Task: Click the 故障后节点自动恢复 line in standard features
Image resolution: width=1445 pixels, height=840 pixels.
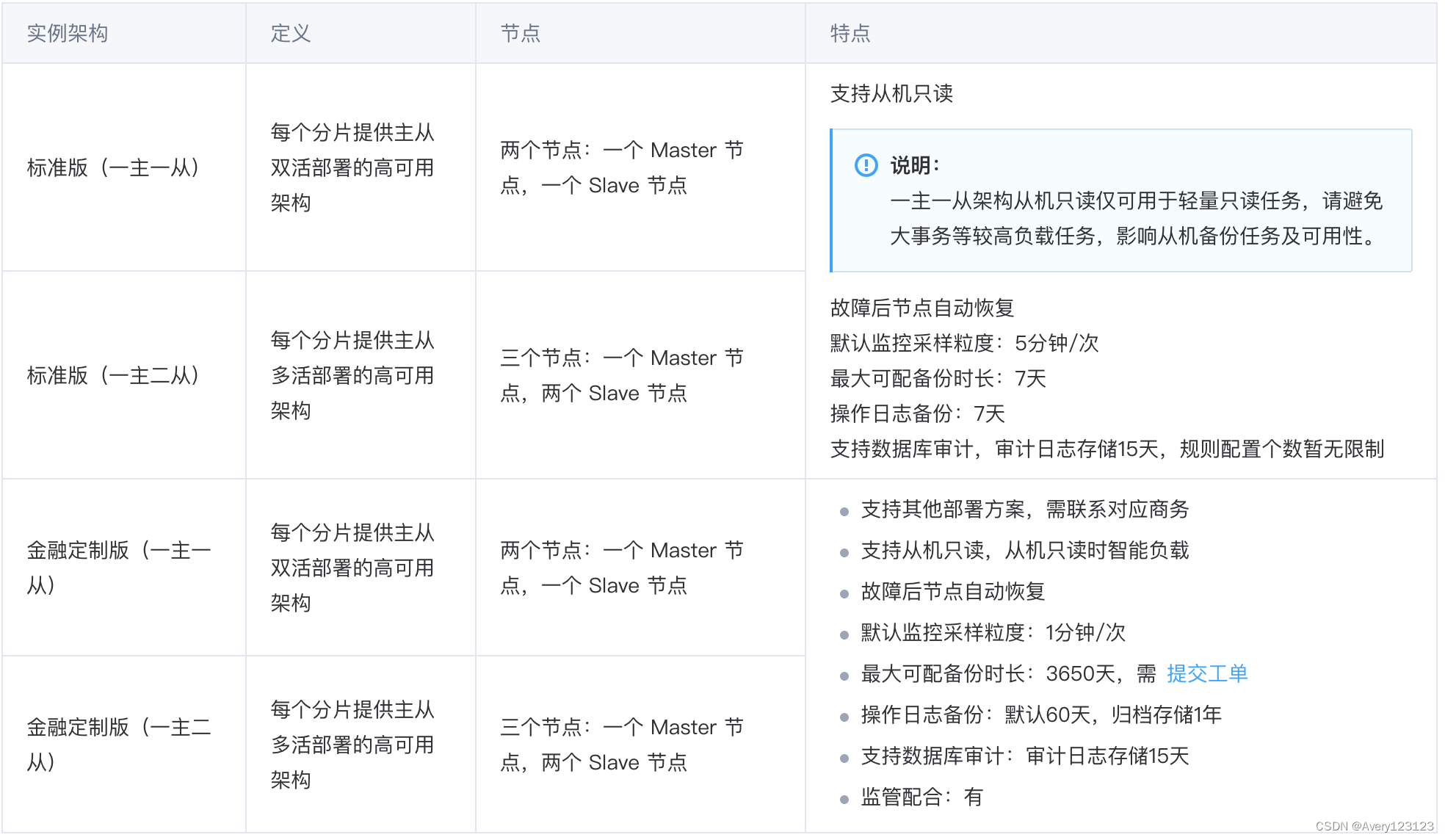Action: [921, 308]
